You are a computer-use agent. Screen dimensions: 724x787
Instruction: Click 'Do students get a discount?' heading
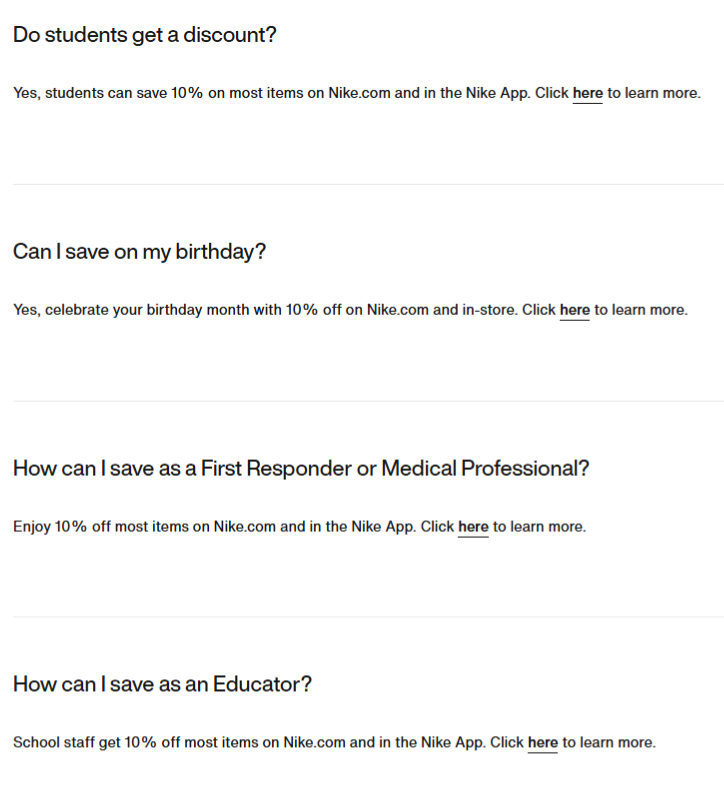pos(144,35)
